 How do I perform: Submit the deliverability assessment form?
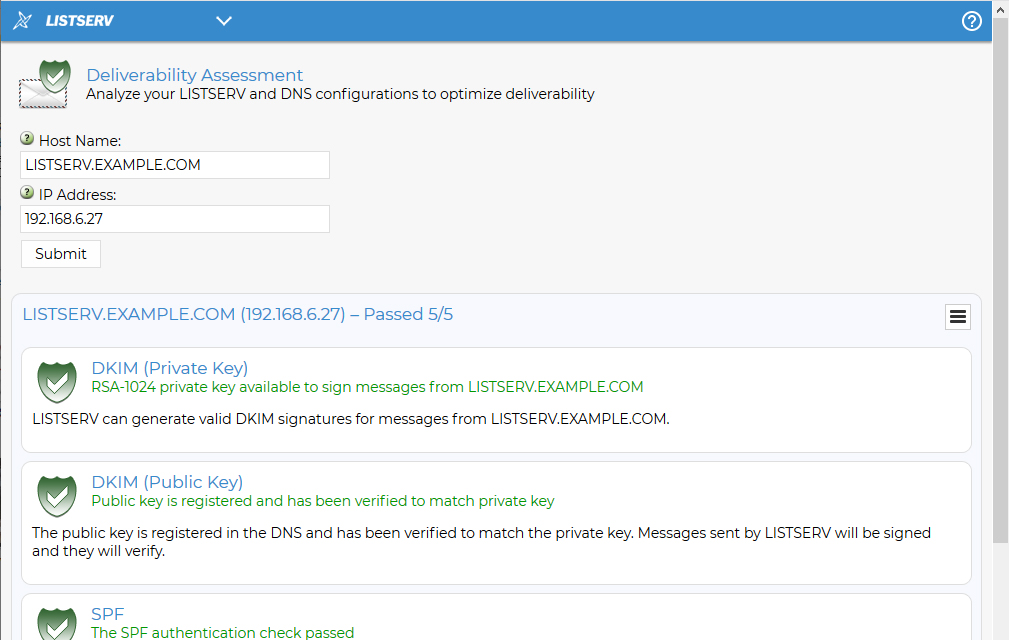pos(60,254)
